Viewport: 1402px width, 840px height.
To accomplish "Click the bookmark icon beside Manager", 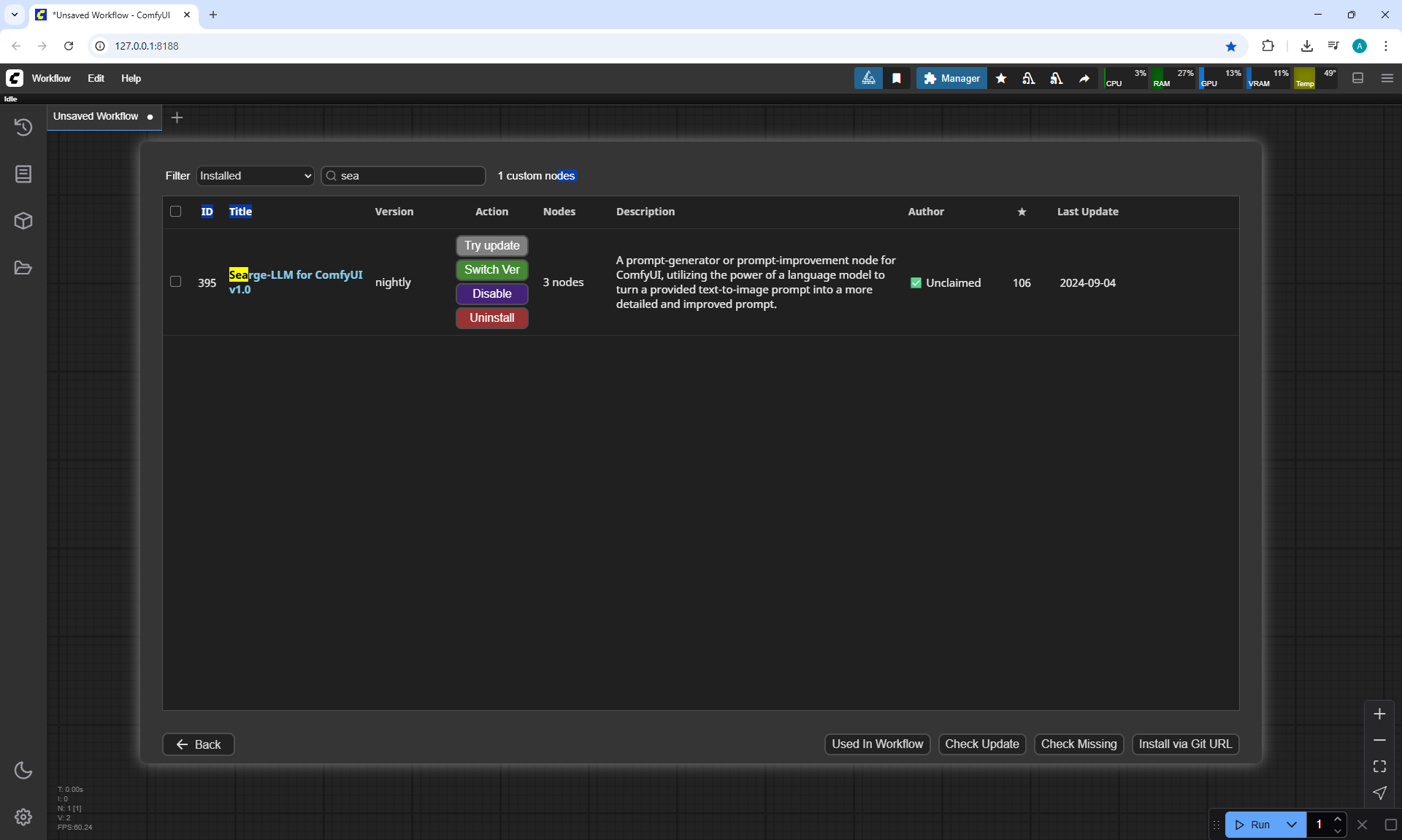I will (897, 78).
